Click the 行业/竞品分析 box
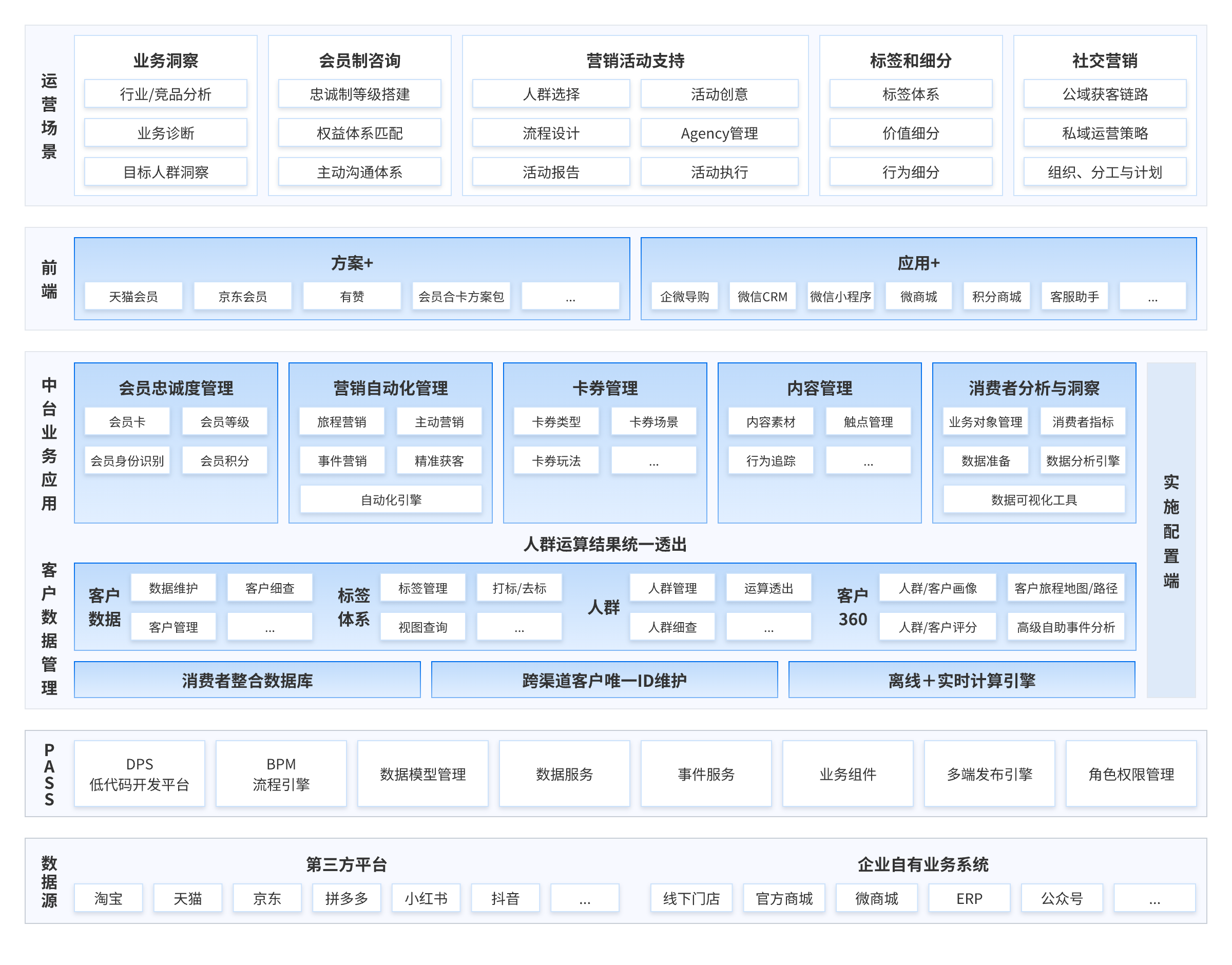The image size is (1232, 965). (x=165, y=94)
